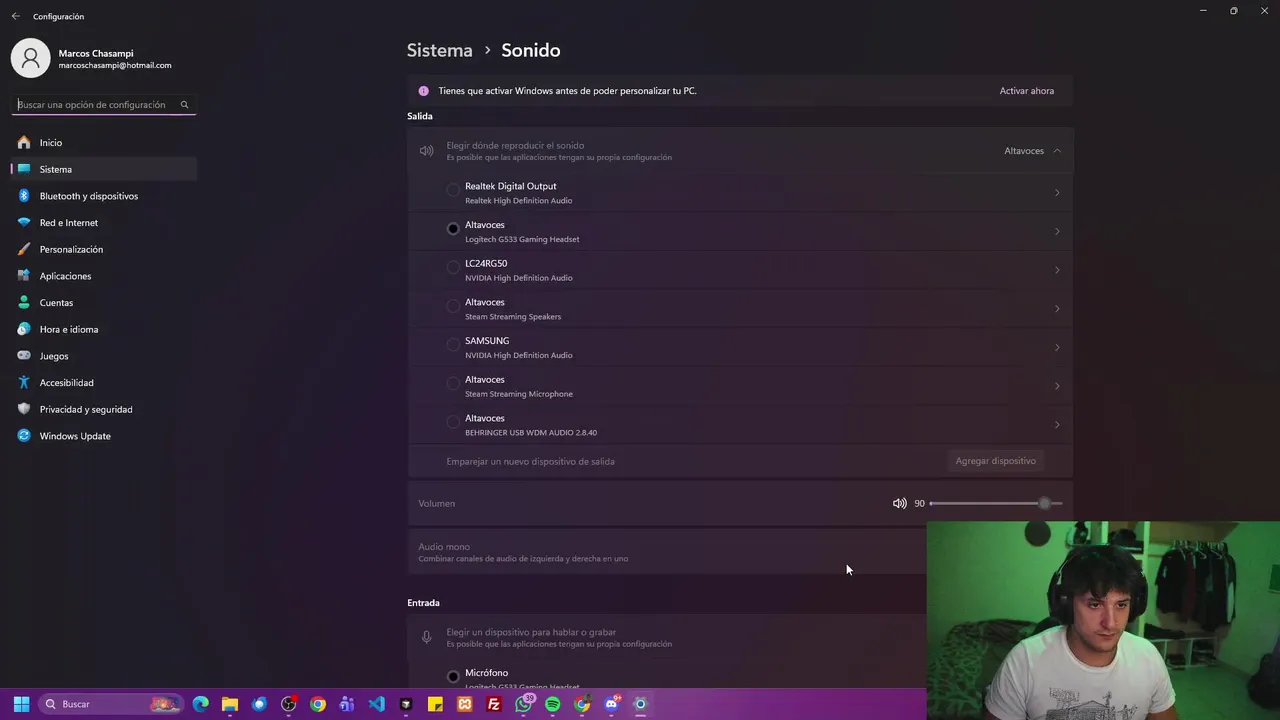Open LC24RG50 properties chevron

point(1057,270)
